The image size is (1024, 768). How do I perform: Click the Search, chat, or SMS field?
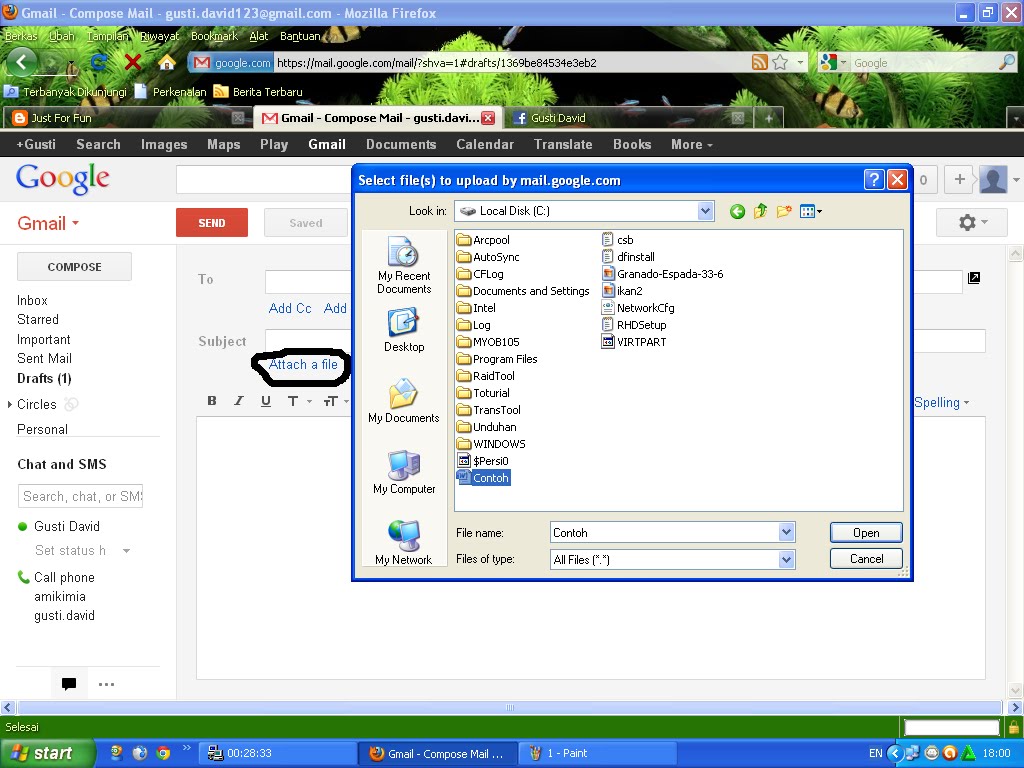(x=80, y=496)
